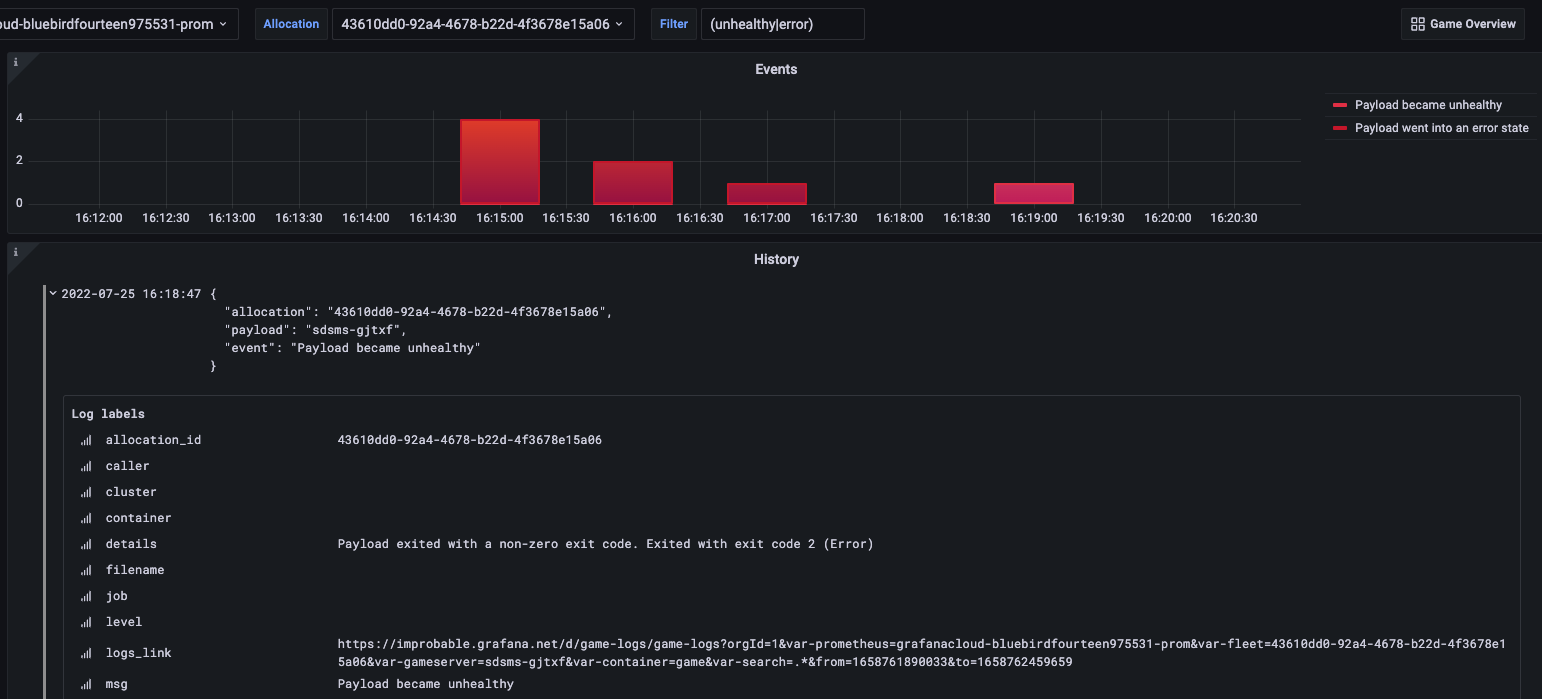Click the Events panel title

tap(776, 70)
